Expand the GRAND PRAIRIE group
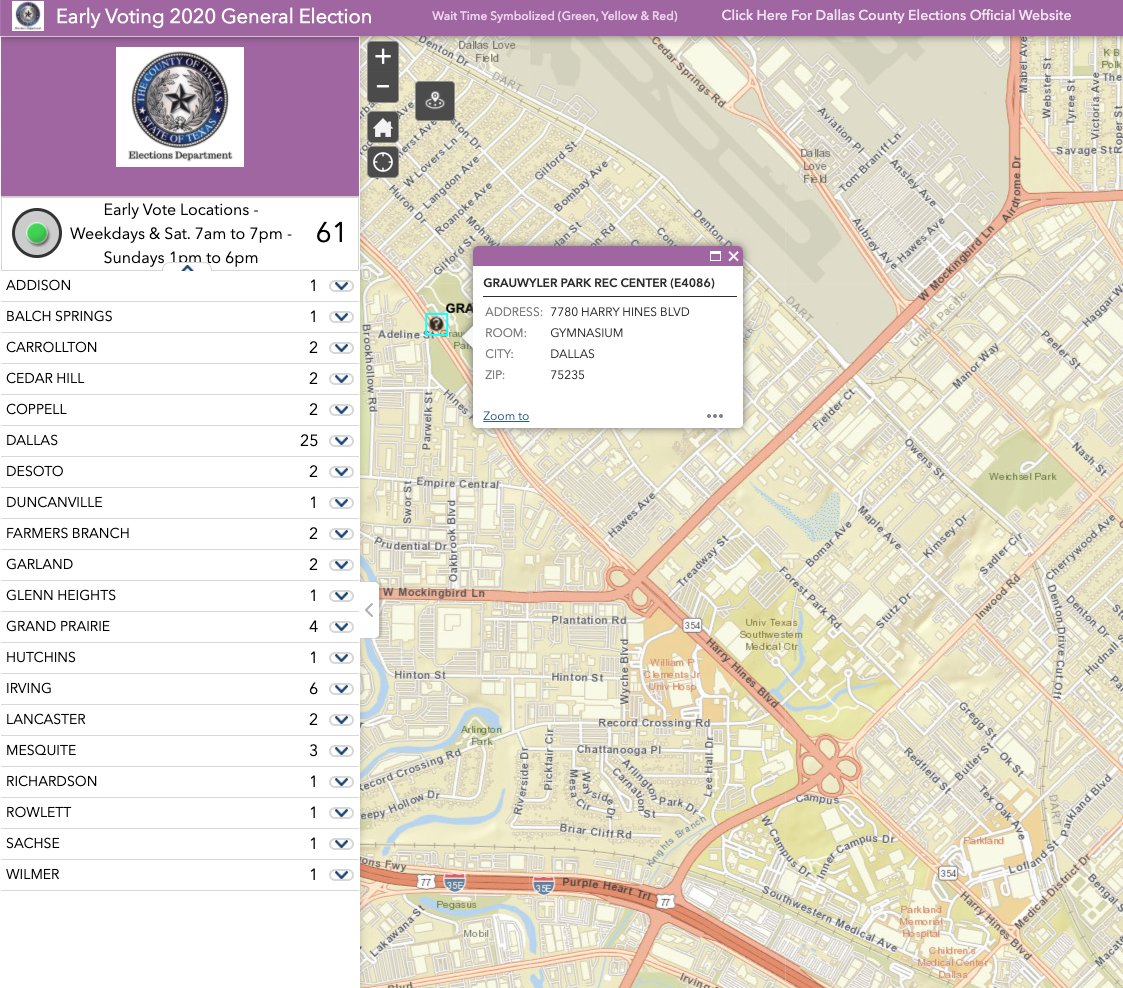 coord(342,626)
